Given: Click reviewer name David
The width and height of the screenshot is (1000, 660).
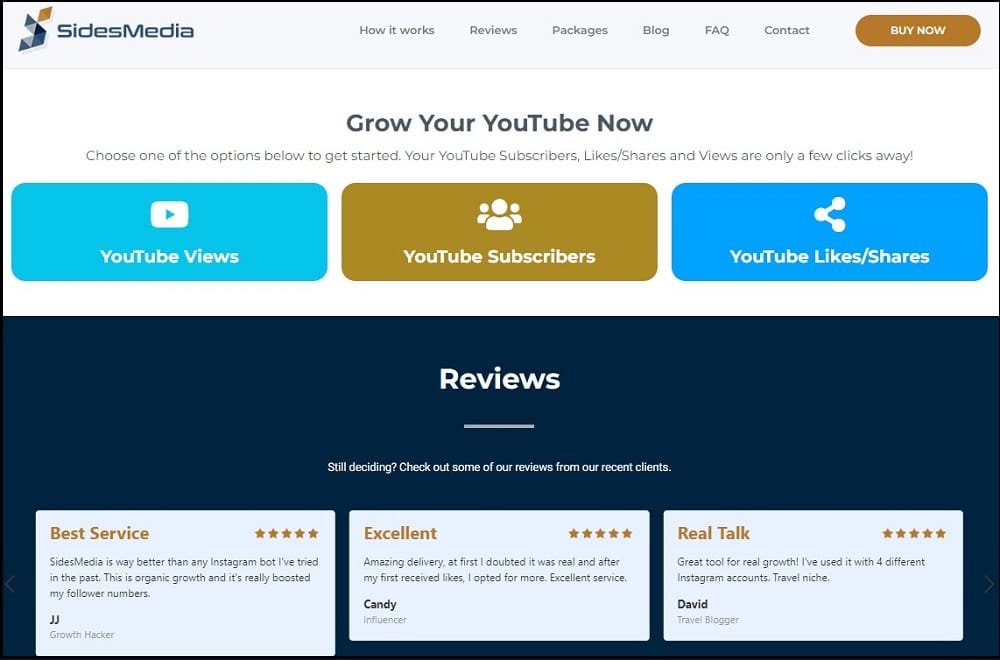Looking at the screenshot, I should click(x=693, y=604).
